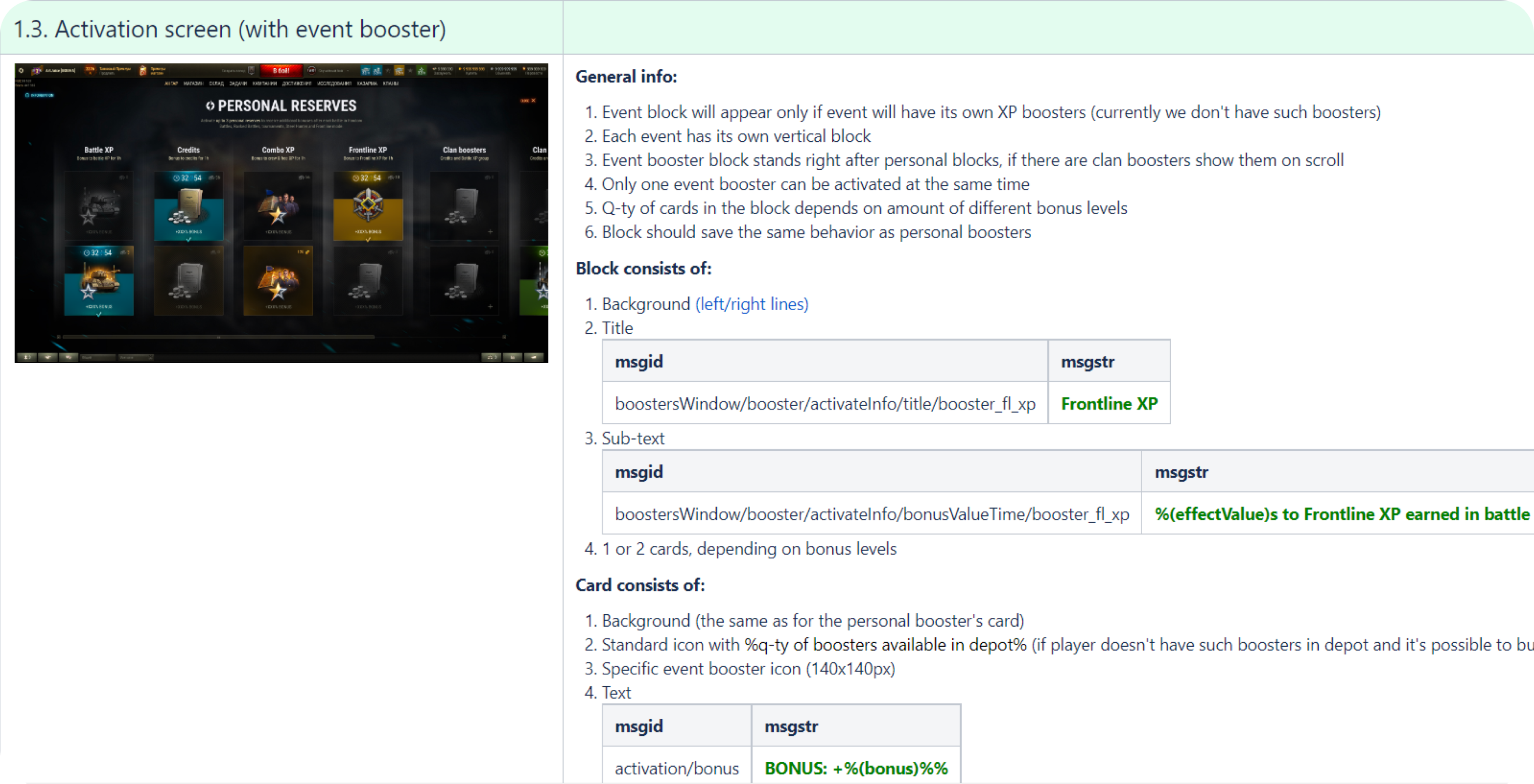
Task: Click the horizontal scrollbar under booster cards
Action: (218, 337)
